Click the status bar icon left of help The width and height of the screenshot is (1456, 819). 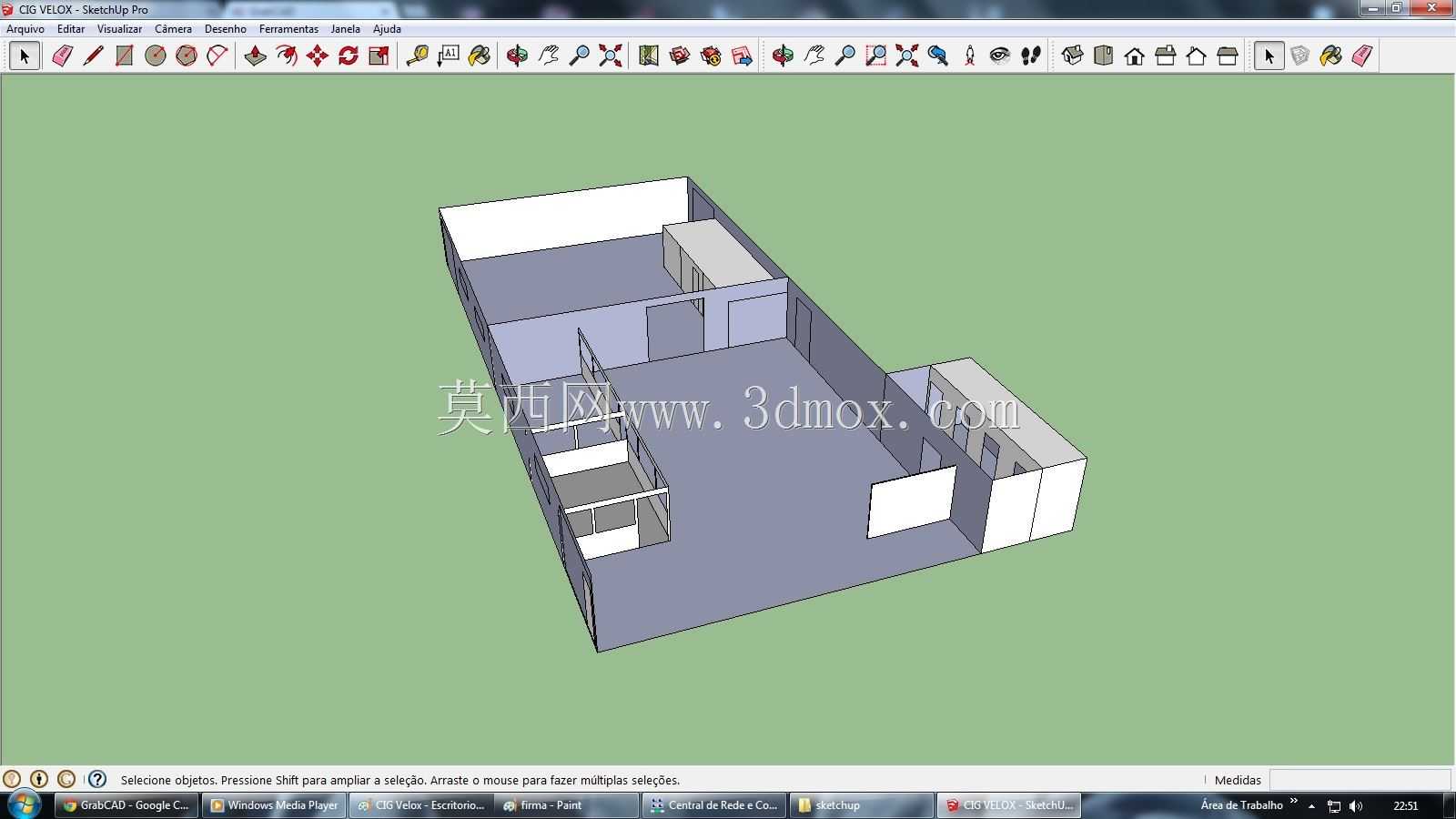coord(66,779)
